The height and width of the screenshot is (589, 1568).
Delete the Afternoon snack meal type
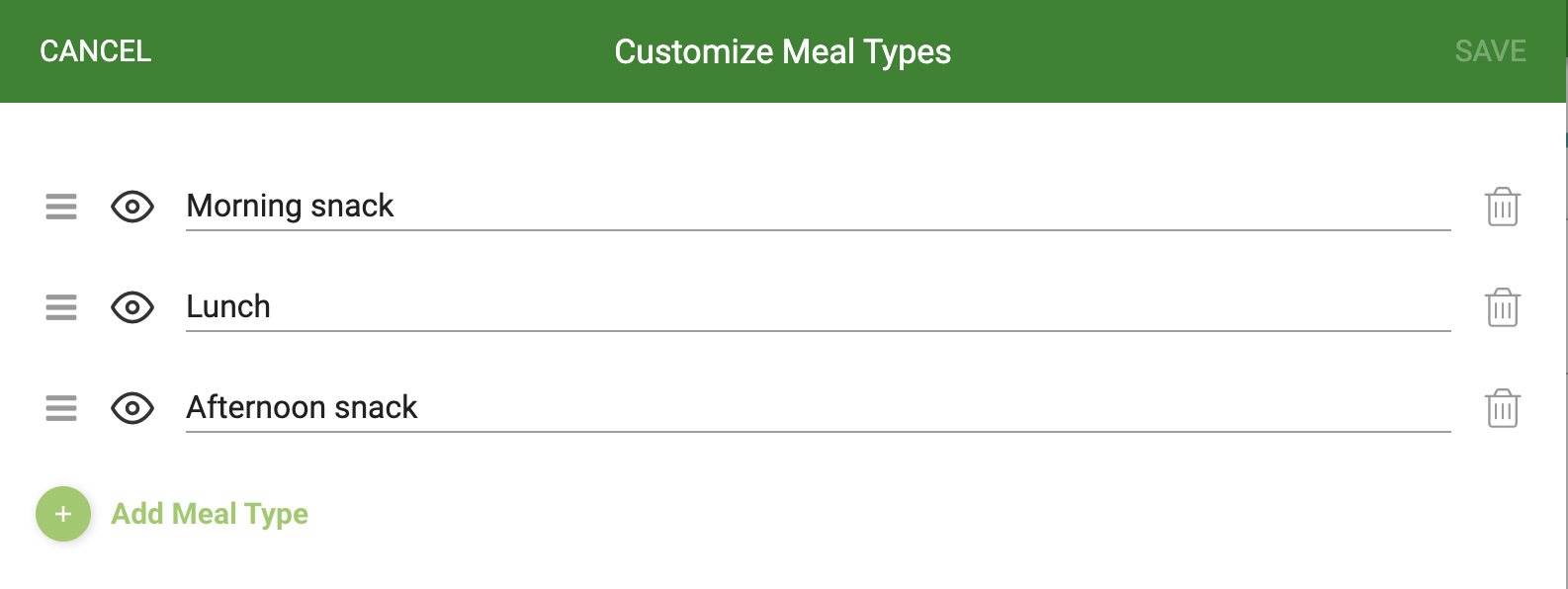coord(1502,408)
